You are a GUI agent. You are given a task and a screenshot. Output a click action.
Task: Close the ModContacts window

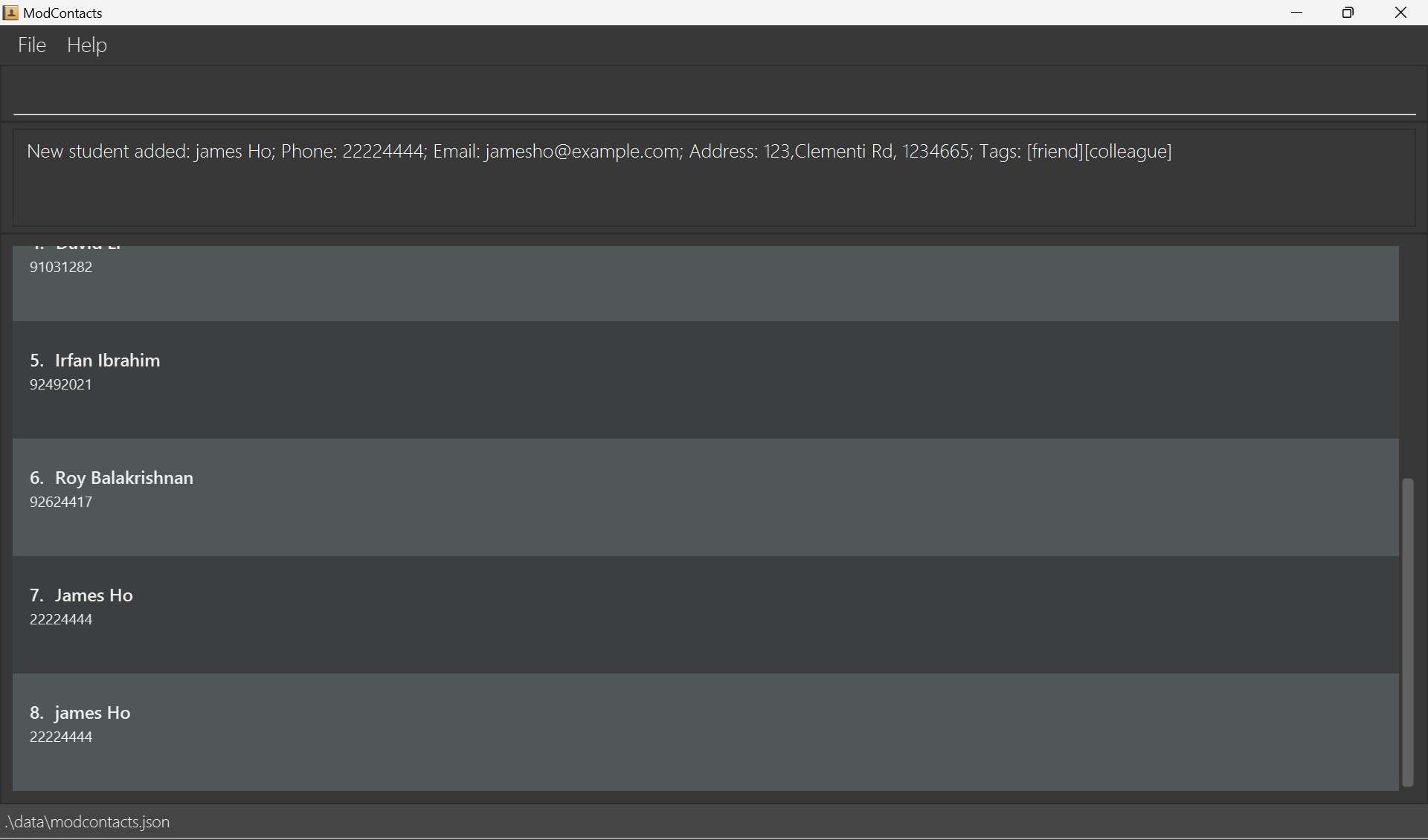click(x=1400, y=13)
